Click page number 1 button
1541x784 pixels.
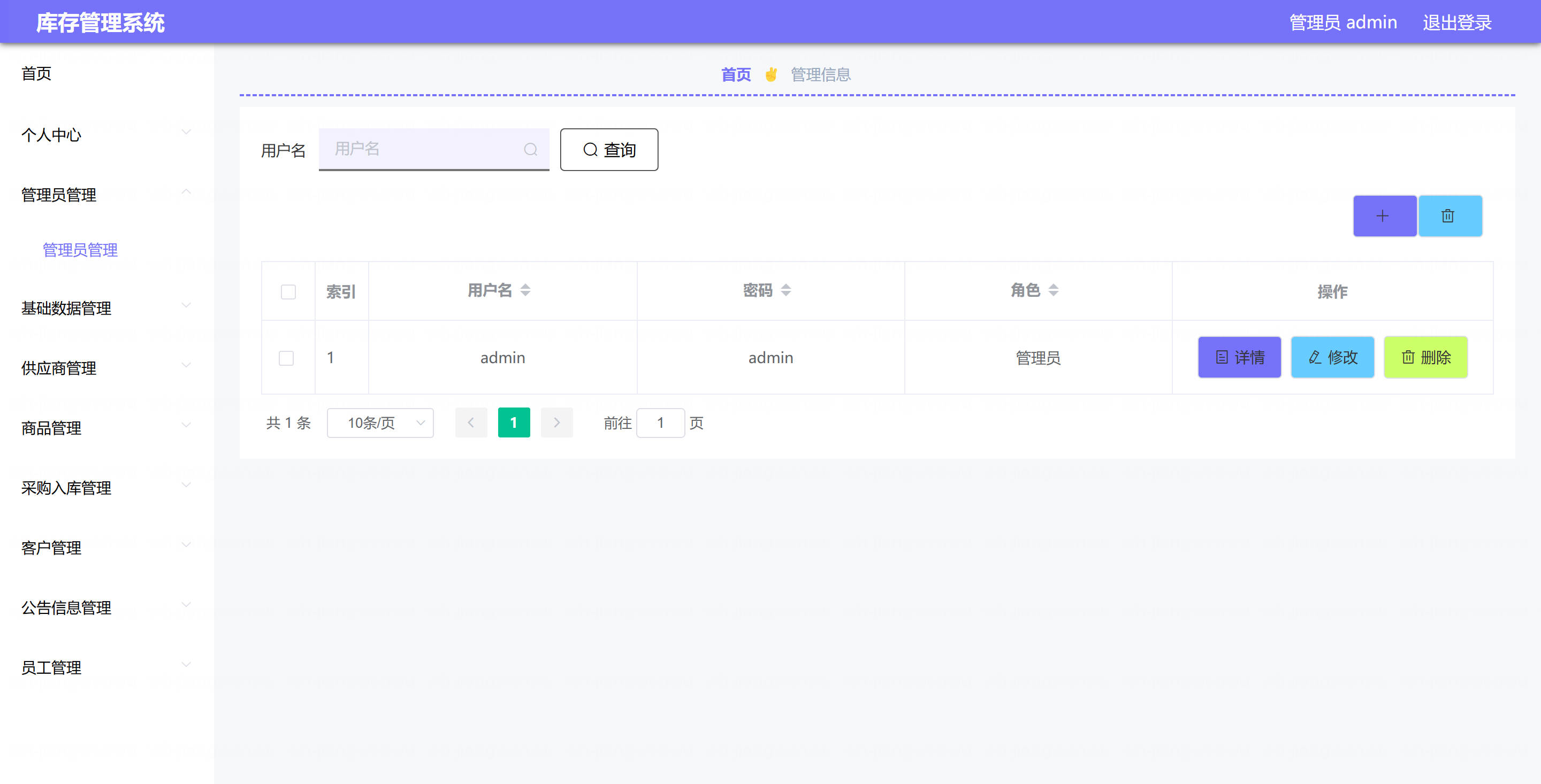(514, 423)
